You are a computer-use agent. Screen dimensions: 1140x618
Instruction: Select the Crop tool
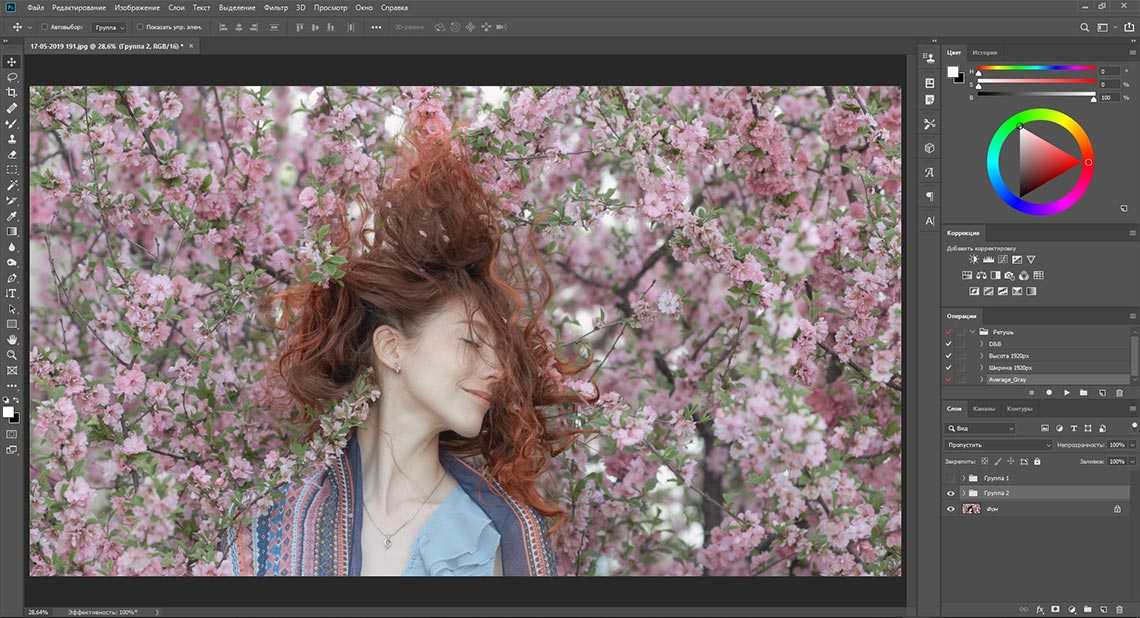pyautogui.click(x=12, y=92)
